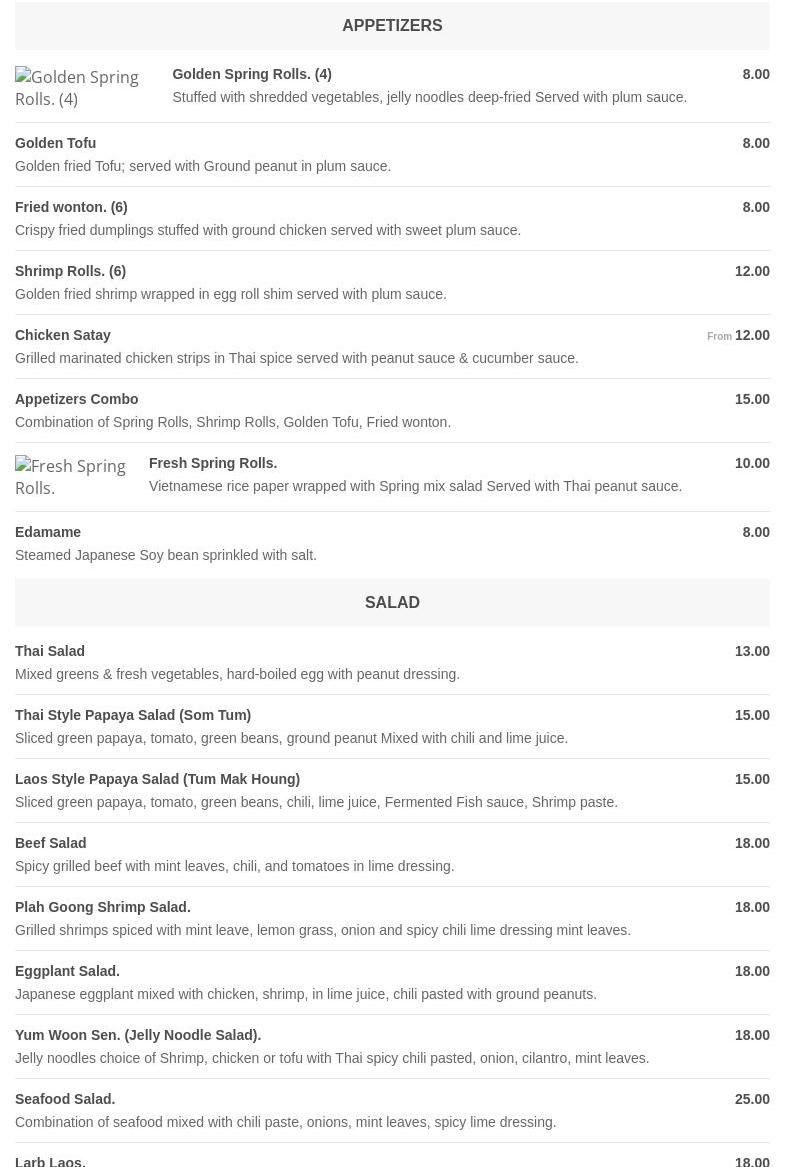This screenshot has height=1167, width=785.
Task: Select the Plah Goong Shrimp Salad. item
Action: (103, 907)
